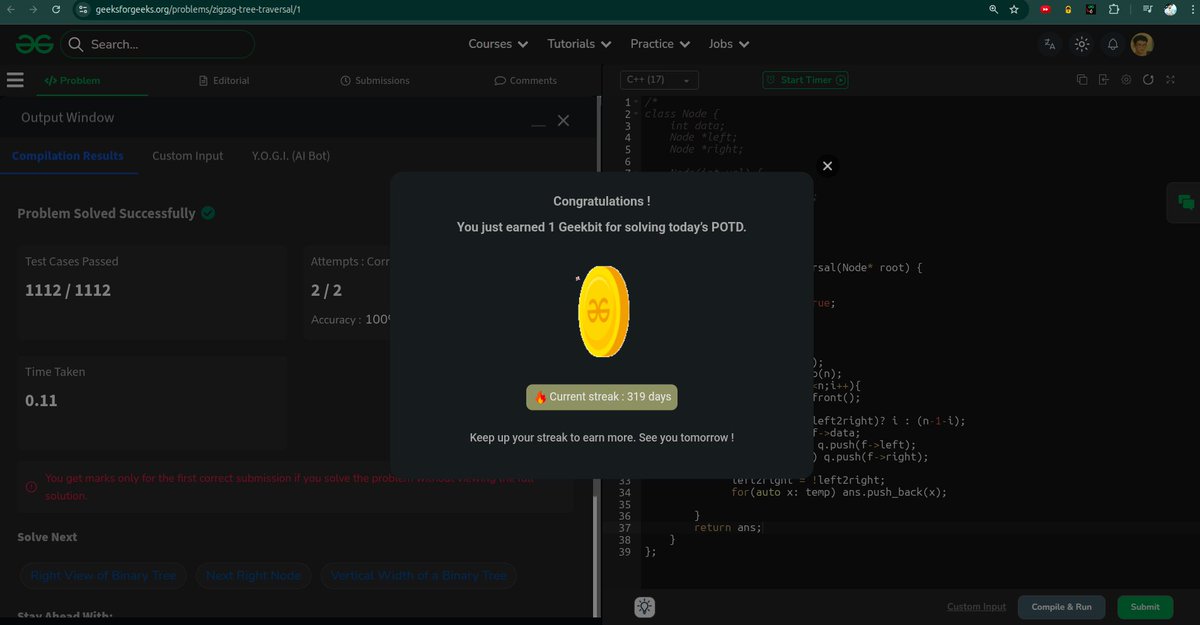
Task: Focus the Search input field
Action: 157,44
